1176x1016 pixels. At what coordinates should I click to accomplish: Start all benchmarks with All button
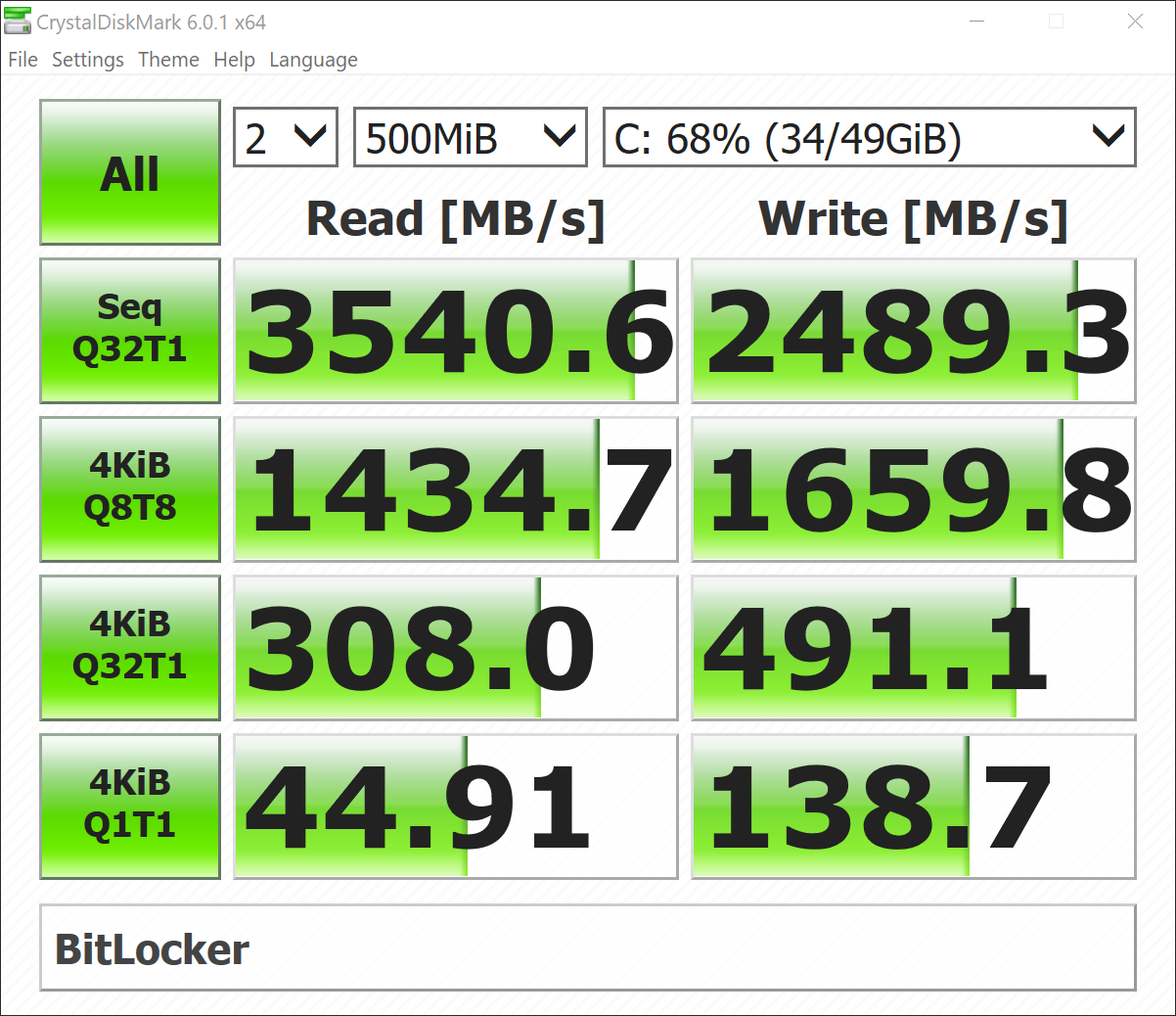130,172
